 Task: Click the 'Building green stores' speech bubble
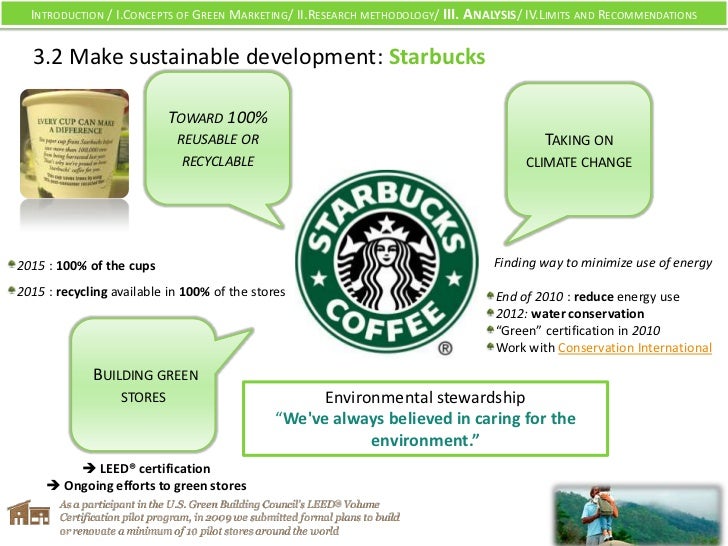tap(145, 385)
